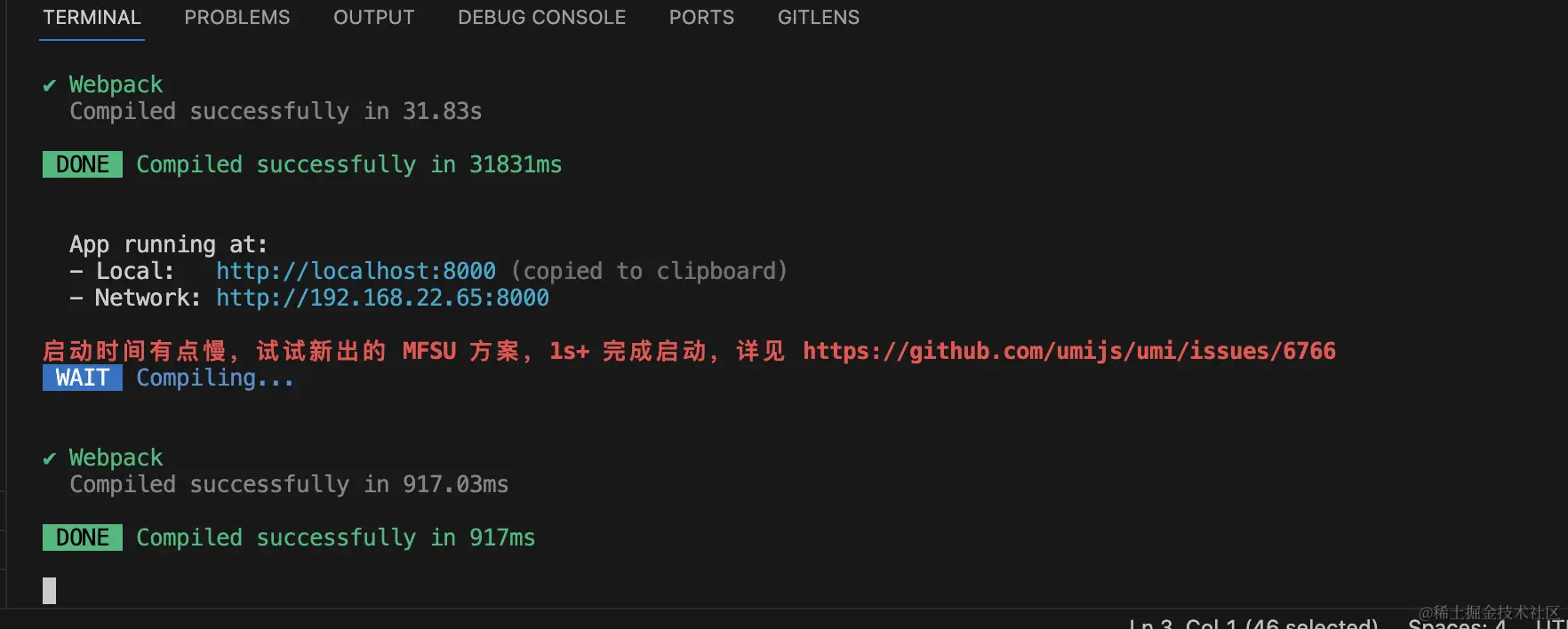Click the App running at heading text

click(x=169, y=243)
